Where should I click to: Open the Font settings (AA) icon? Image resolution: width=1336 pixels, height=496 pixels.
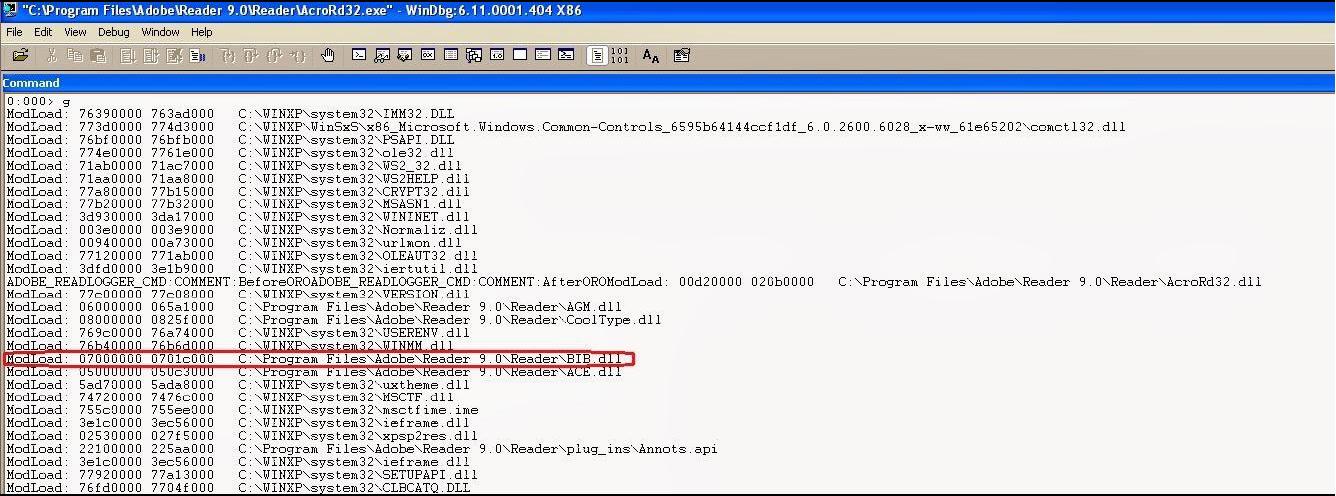[x=651, y=56]
